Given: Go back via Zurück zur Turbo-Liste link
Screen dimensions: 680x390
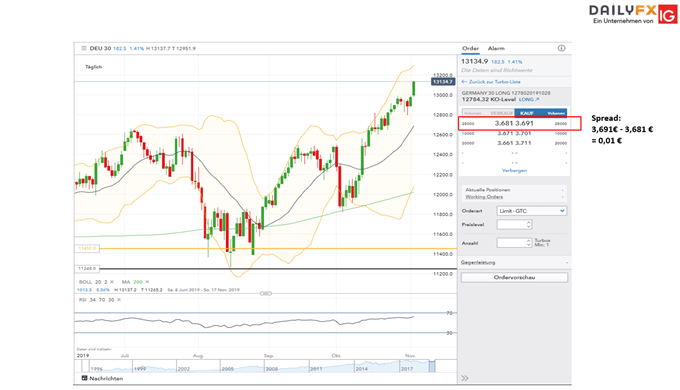Looking at the screenshot, I should coord(491,82).
